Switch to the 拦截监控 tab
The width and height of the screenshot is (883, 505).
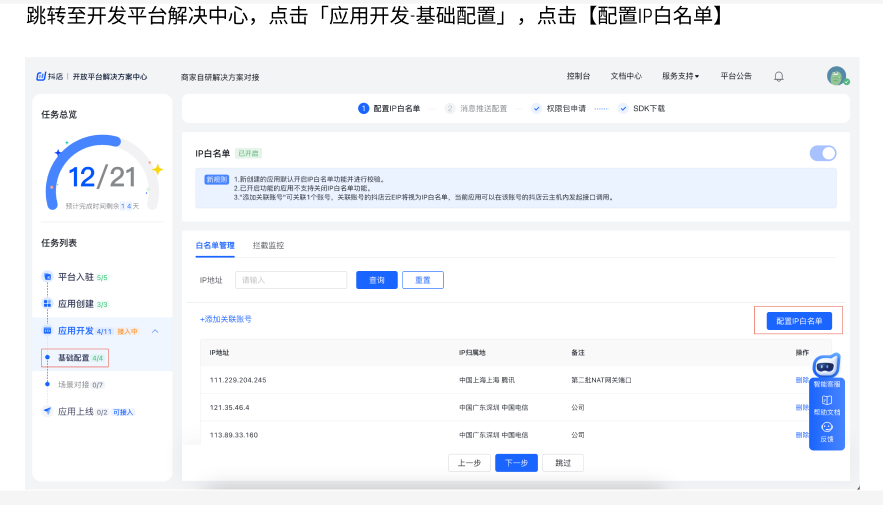pyautogui.click(x=268, y=245)
